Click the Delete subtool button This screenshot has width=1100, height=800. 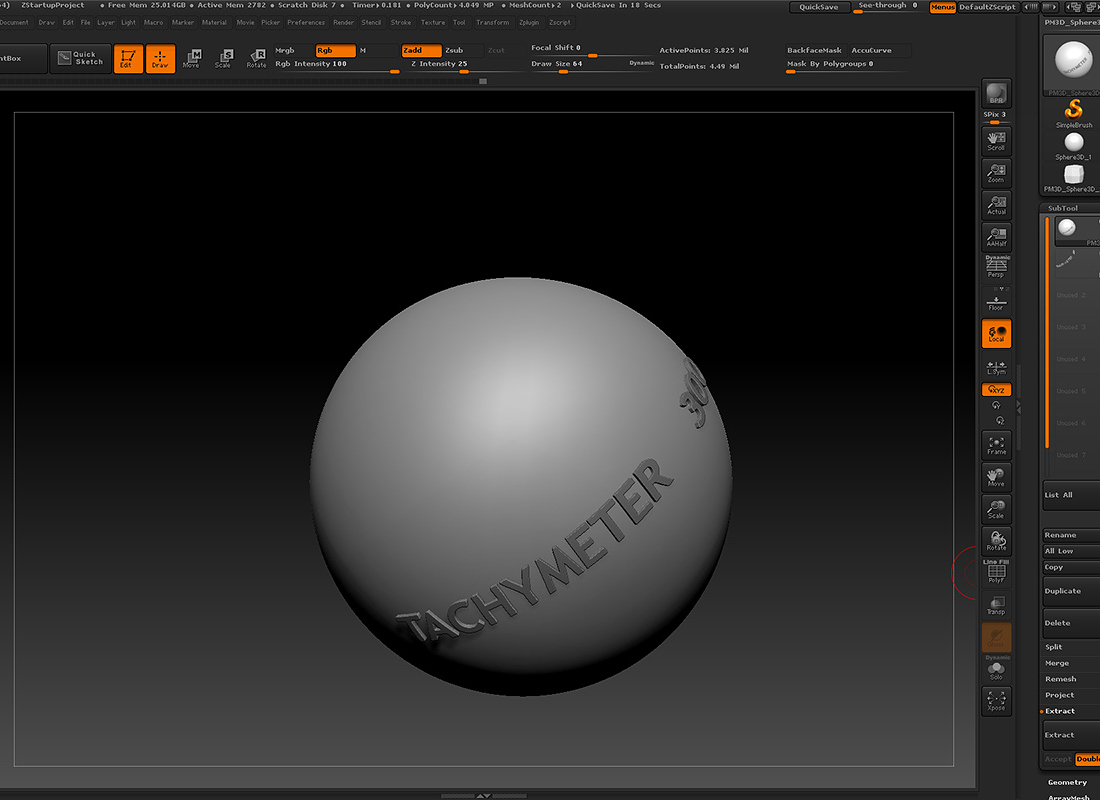(1071, 623)
